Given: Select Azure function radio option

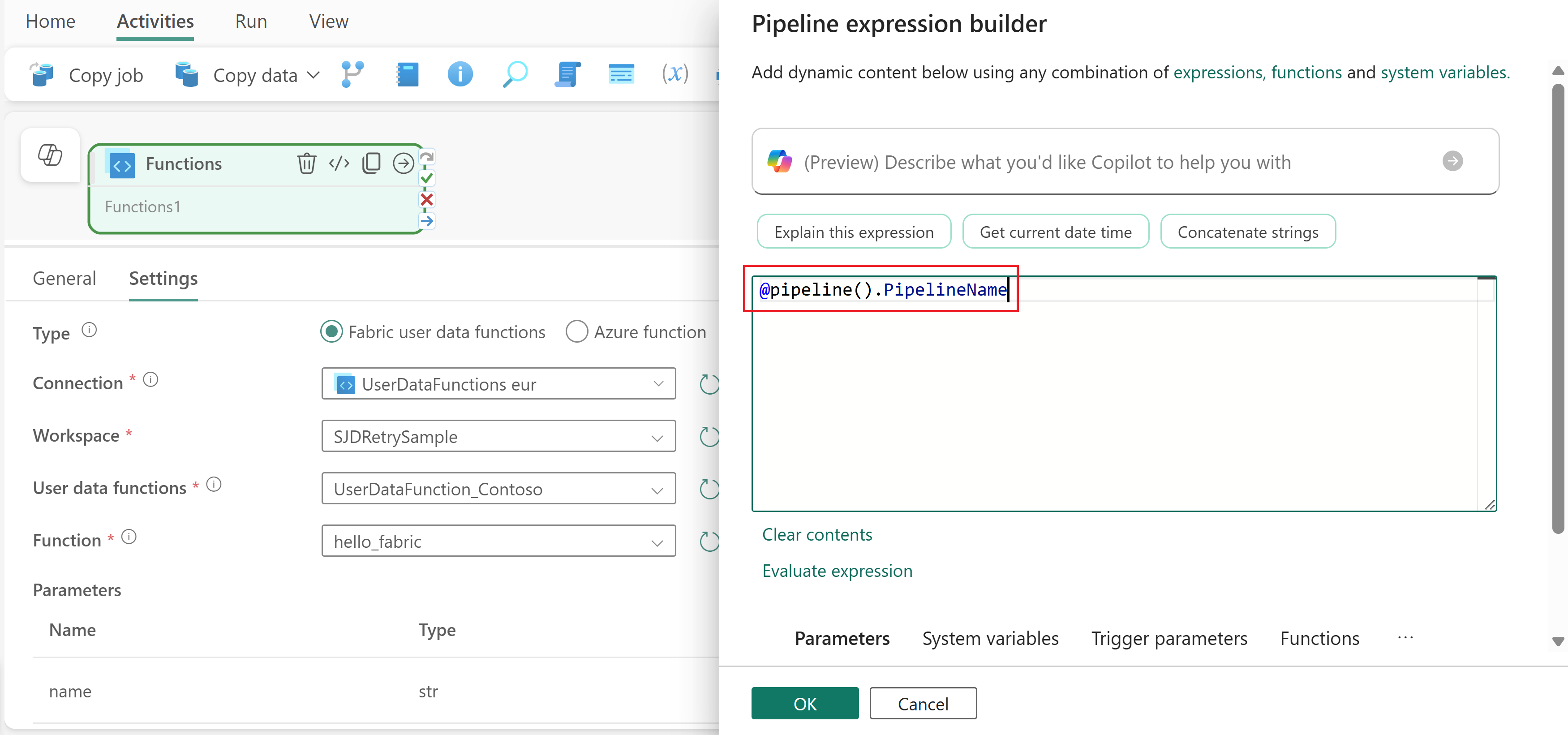Looking at the screenshot, I should [576, 332].
